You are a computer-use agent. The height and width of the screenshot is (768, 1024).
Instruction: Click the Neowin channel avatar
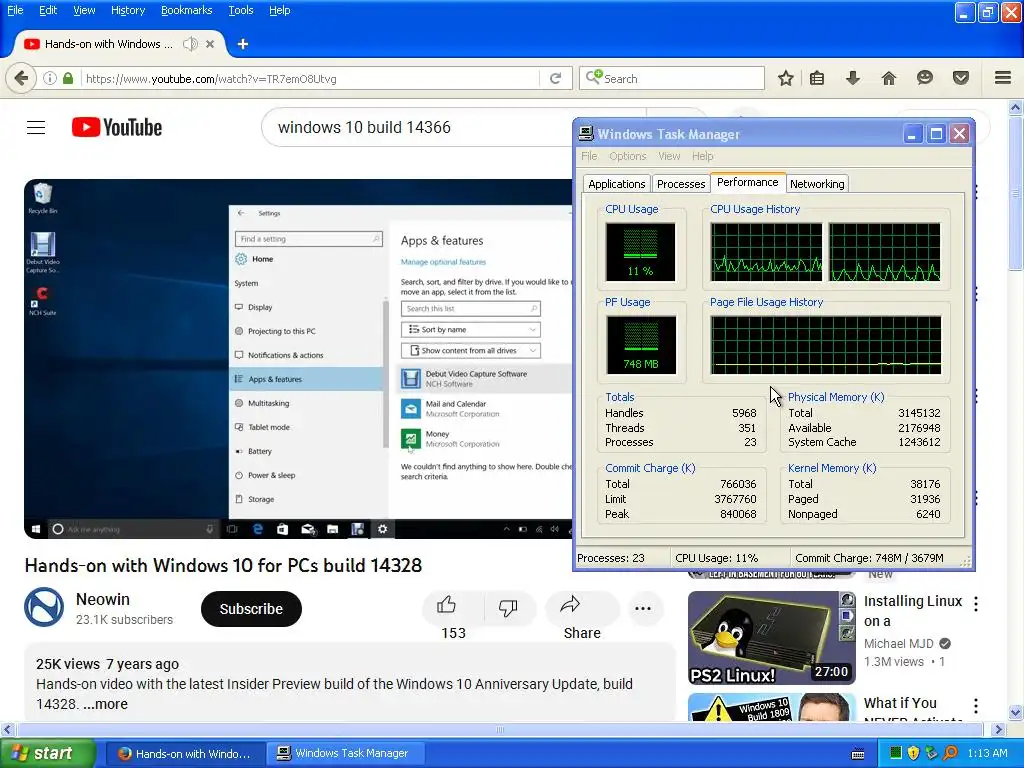tap(44, 607)
